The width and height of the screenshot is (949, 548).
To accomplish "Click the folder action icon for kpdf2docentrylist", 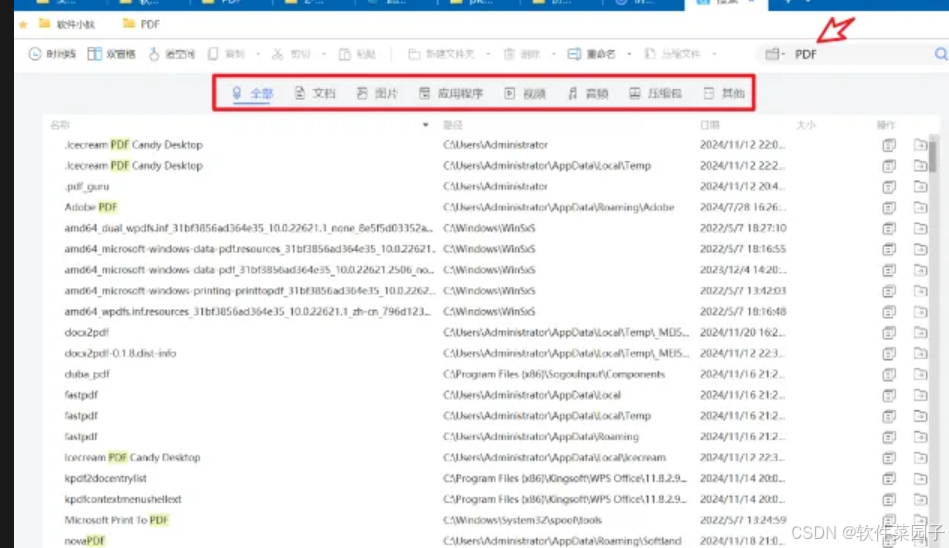I will coord(920,478).
